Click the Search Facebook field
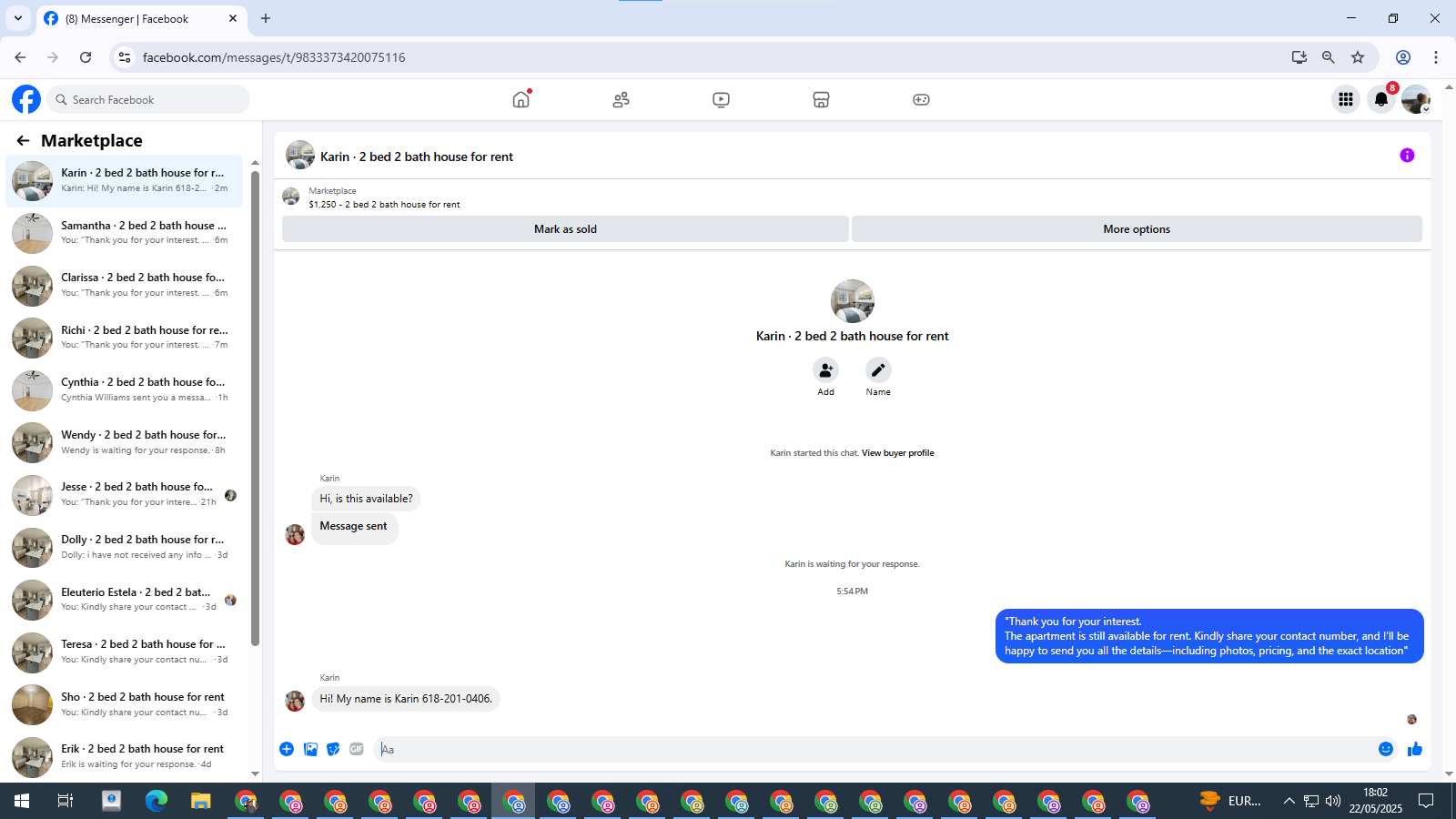Screen dimensions: 1456x819 pyautogui.click(x=148, y=99)
